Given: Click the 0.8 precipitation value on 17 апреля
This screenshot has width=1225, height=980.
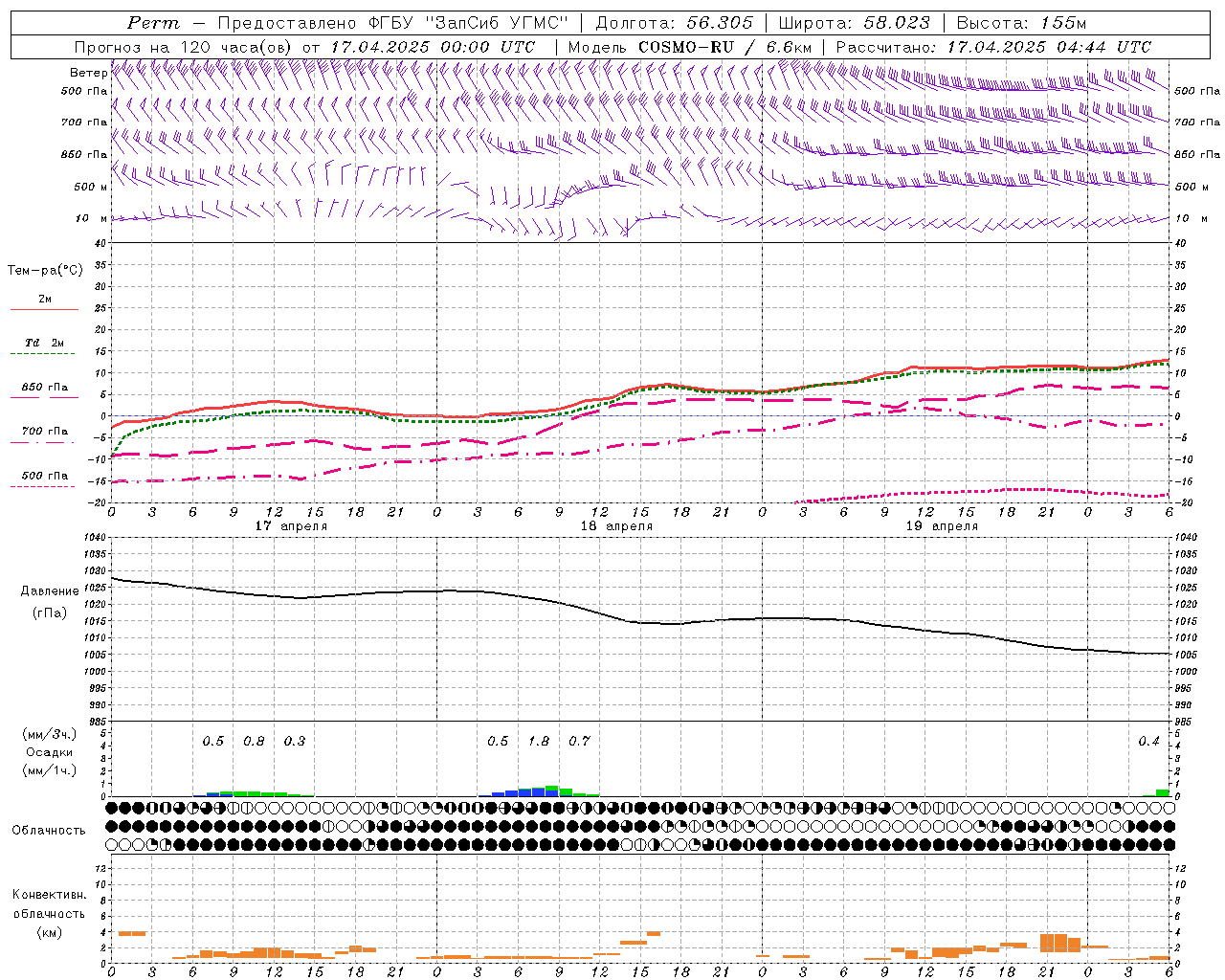Looking at the screenshot, I should [x=254, y=741].
